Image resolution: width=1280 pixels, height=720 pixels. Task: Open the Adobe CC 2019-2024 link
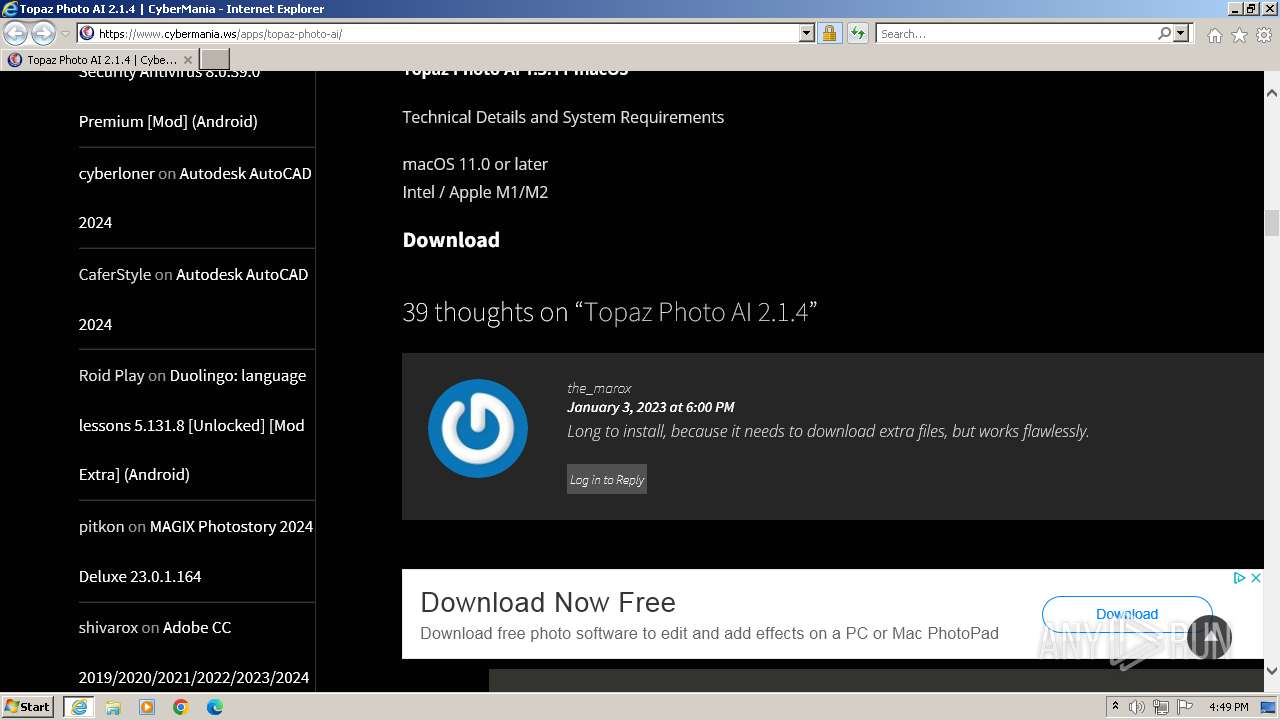tap(194, 652)
